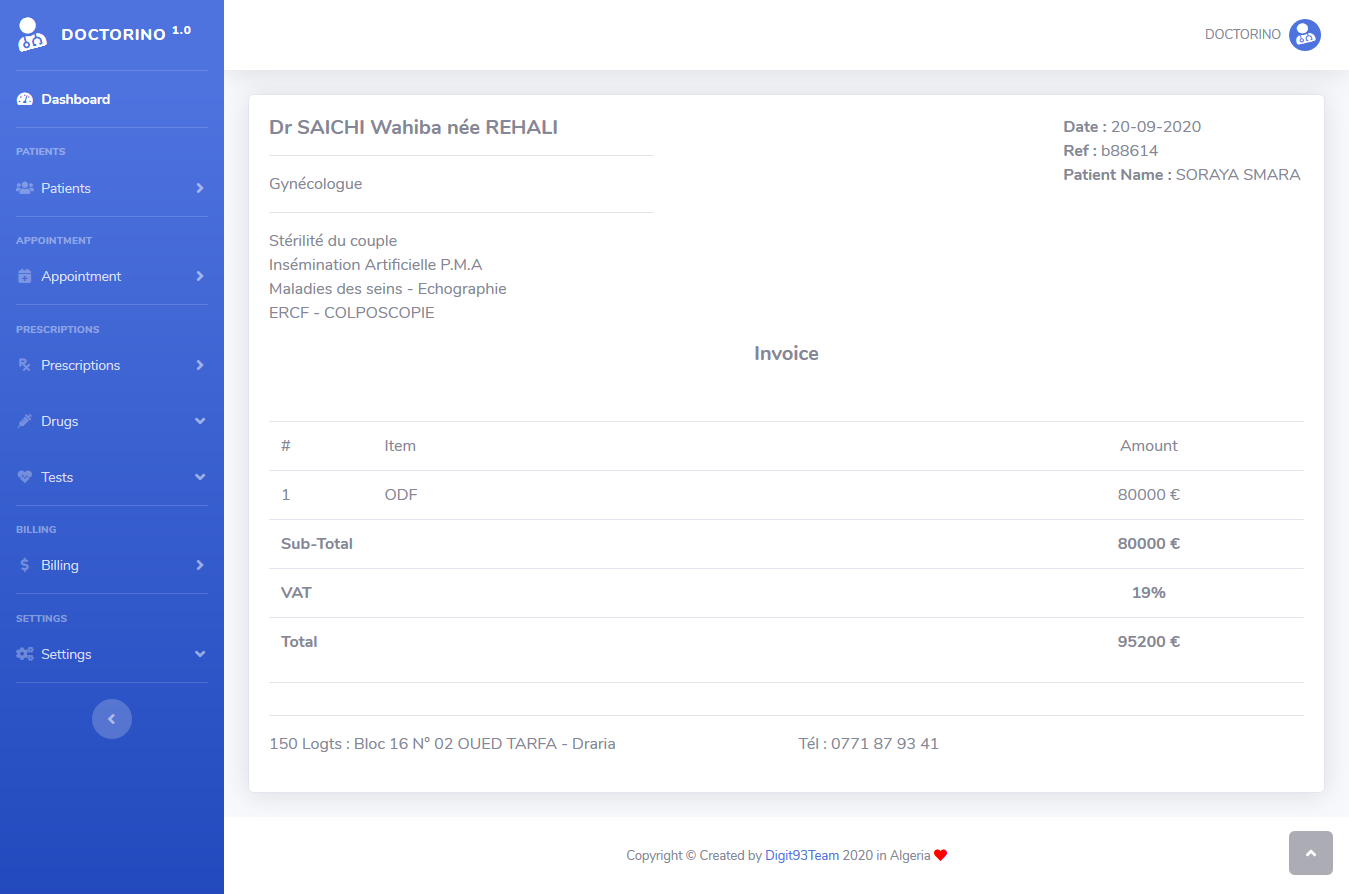Image resolution: width=1349 pixels, height=894 pixels.
Task: Open the user avatar in top bar
Action: coord(1304,35)
